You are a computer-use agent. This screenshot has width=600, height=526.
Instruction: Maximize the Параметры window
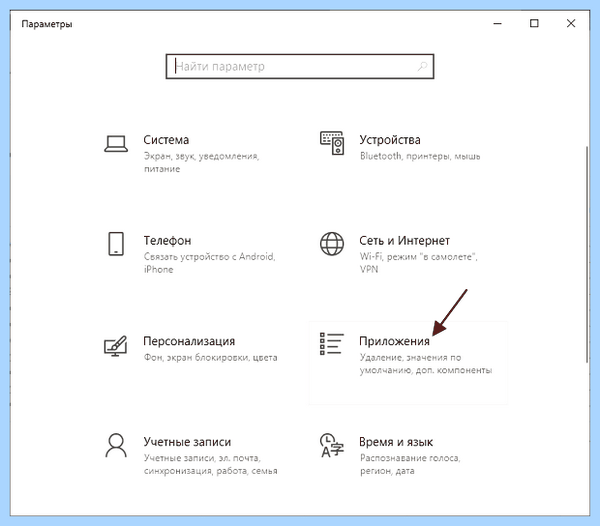pyautogui.click(x=534, y=24)
